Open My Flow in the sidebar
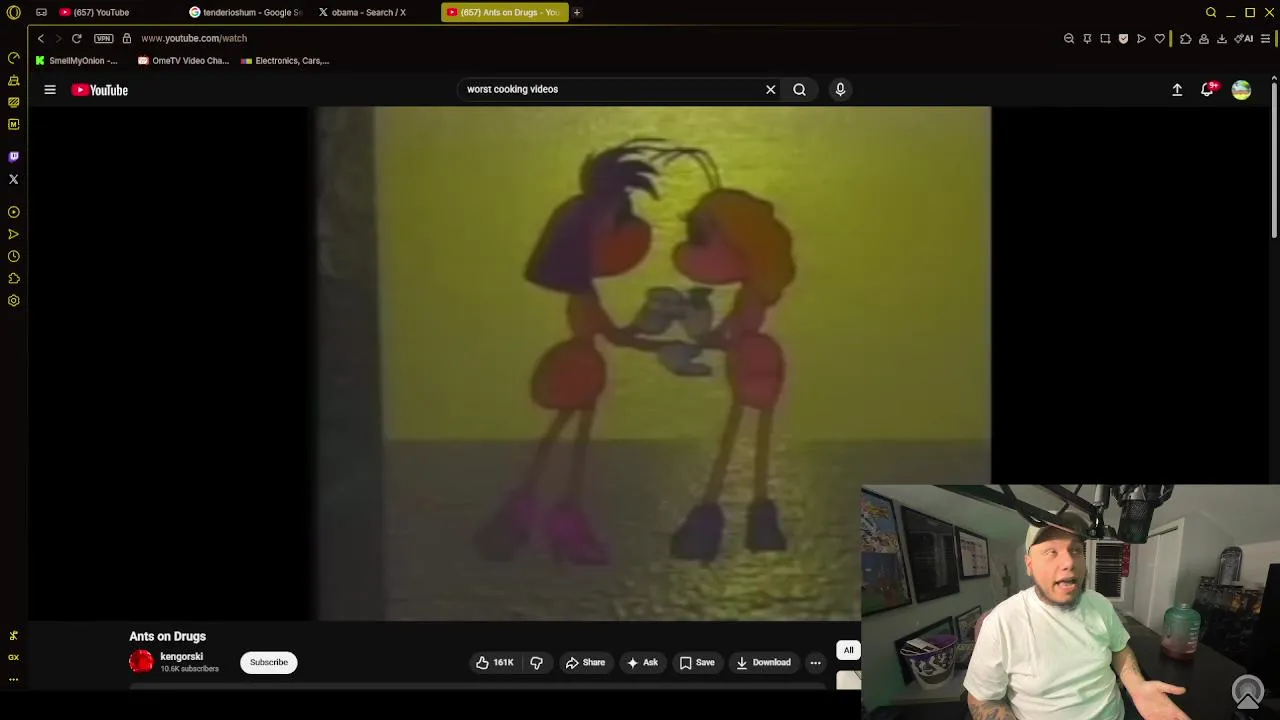The height and width of the screenshot is (720, 1280). coord(14,234)
